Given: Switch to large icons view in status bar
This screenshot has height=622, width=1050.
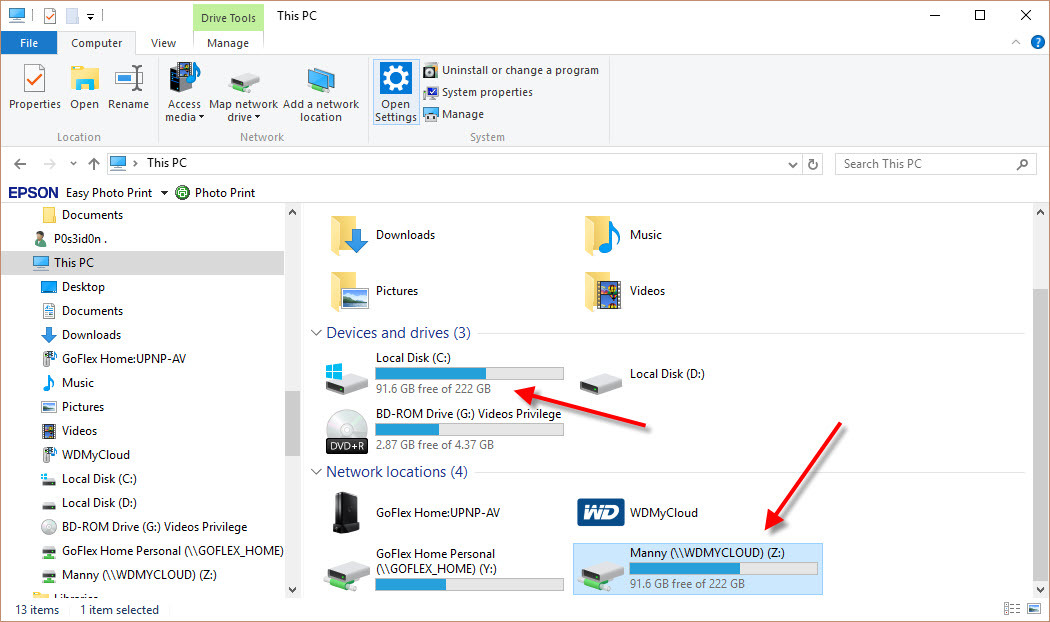Looking at the screenshot, I should (1035, 609).
